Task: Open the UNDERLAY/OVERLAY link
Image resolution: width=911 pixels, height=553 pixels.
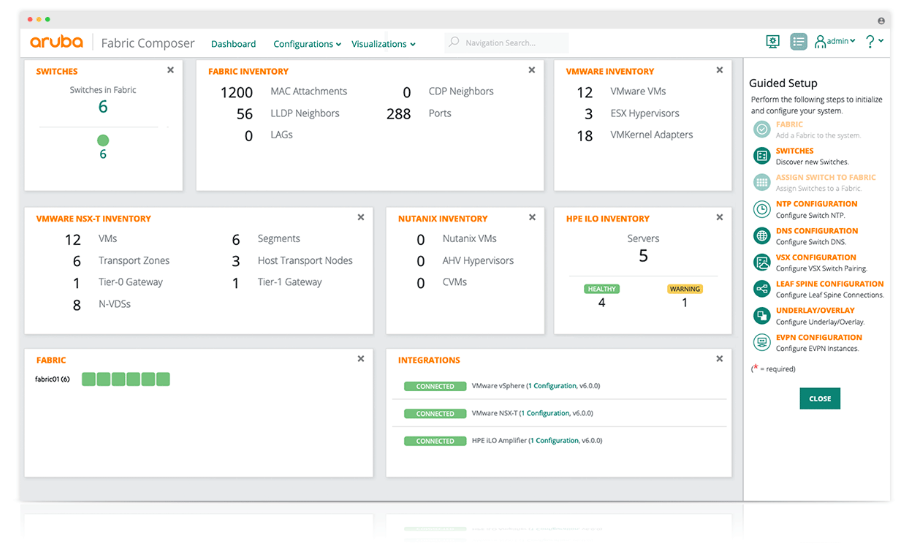Action: (x=815, y=310)
